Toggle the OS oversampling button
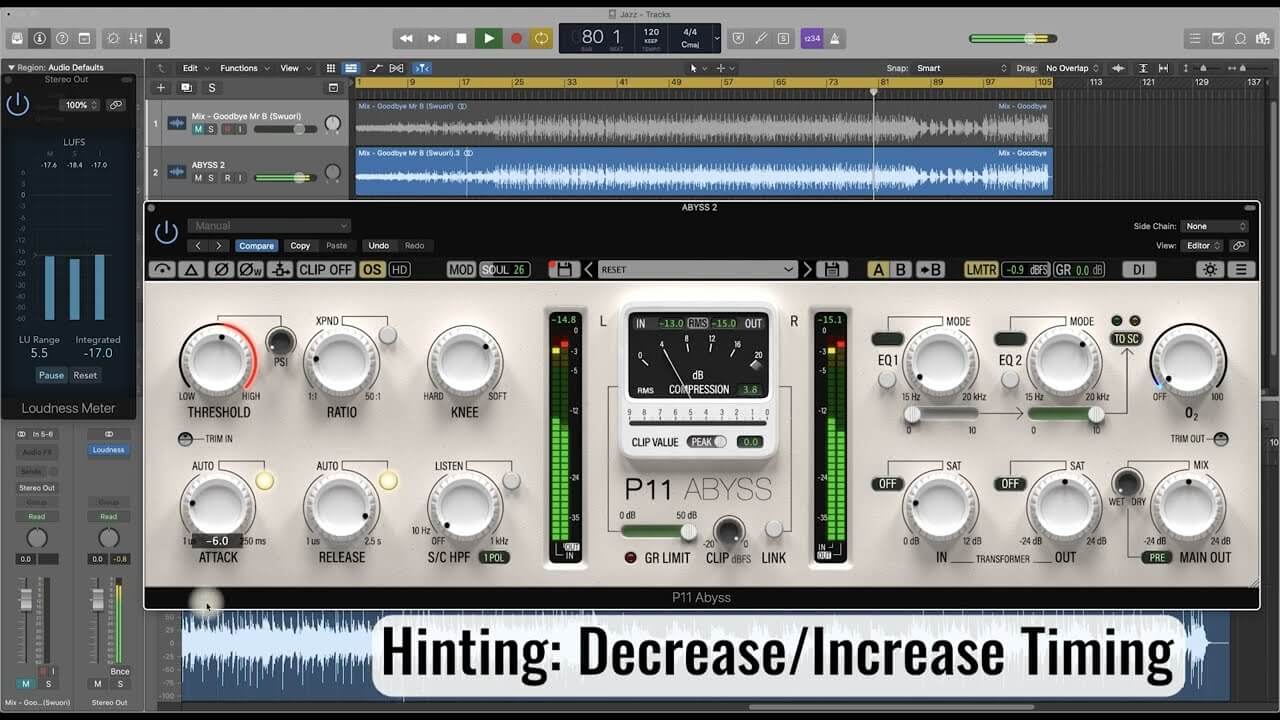 tap(372, 270)
